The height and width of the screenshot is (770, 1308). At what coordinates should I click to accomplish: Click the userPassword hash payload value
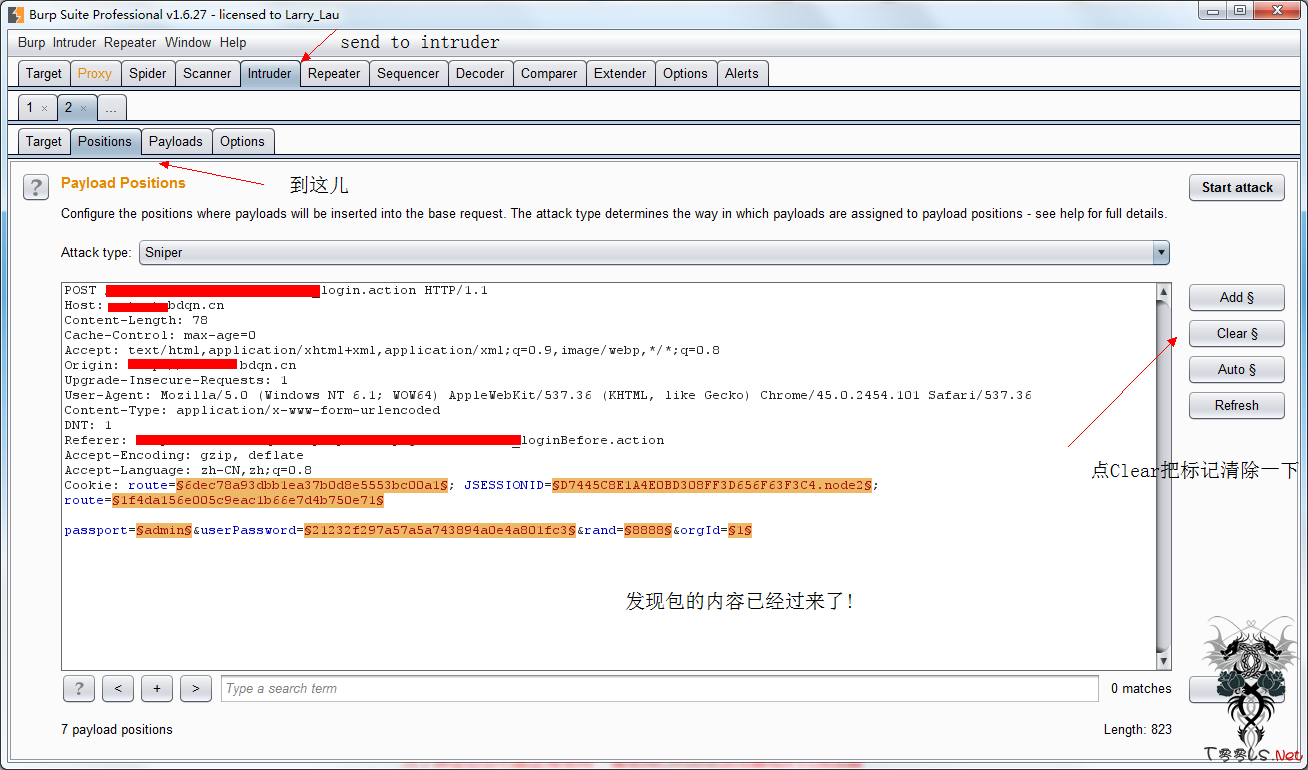pos(440,530)
